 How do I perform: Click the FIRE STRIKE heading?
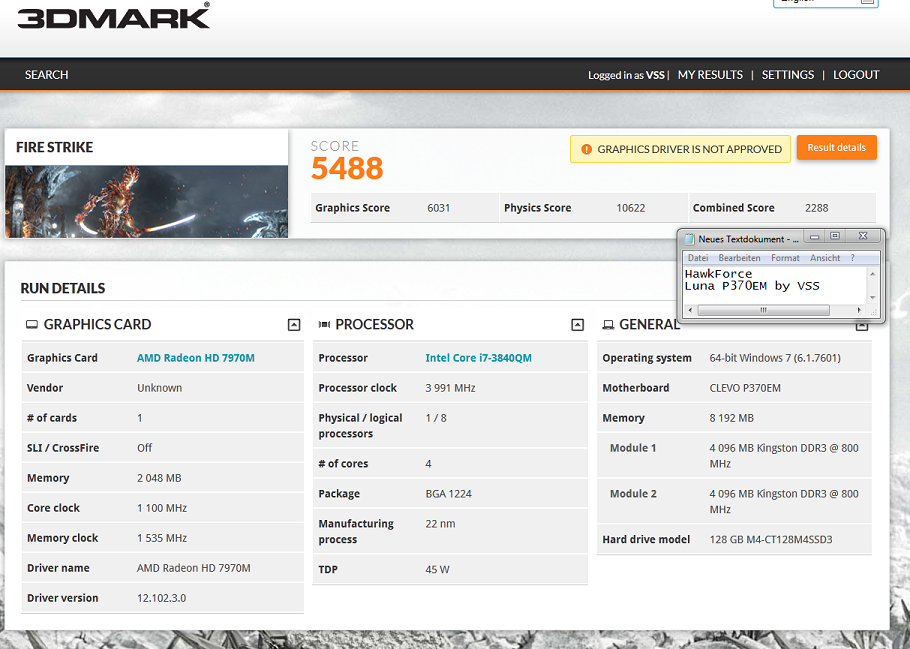pos(55,147)
